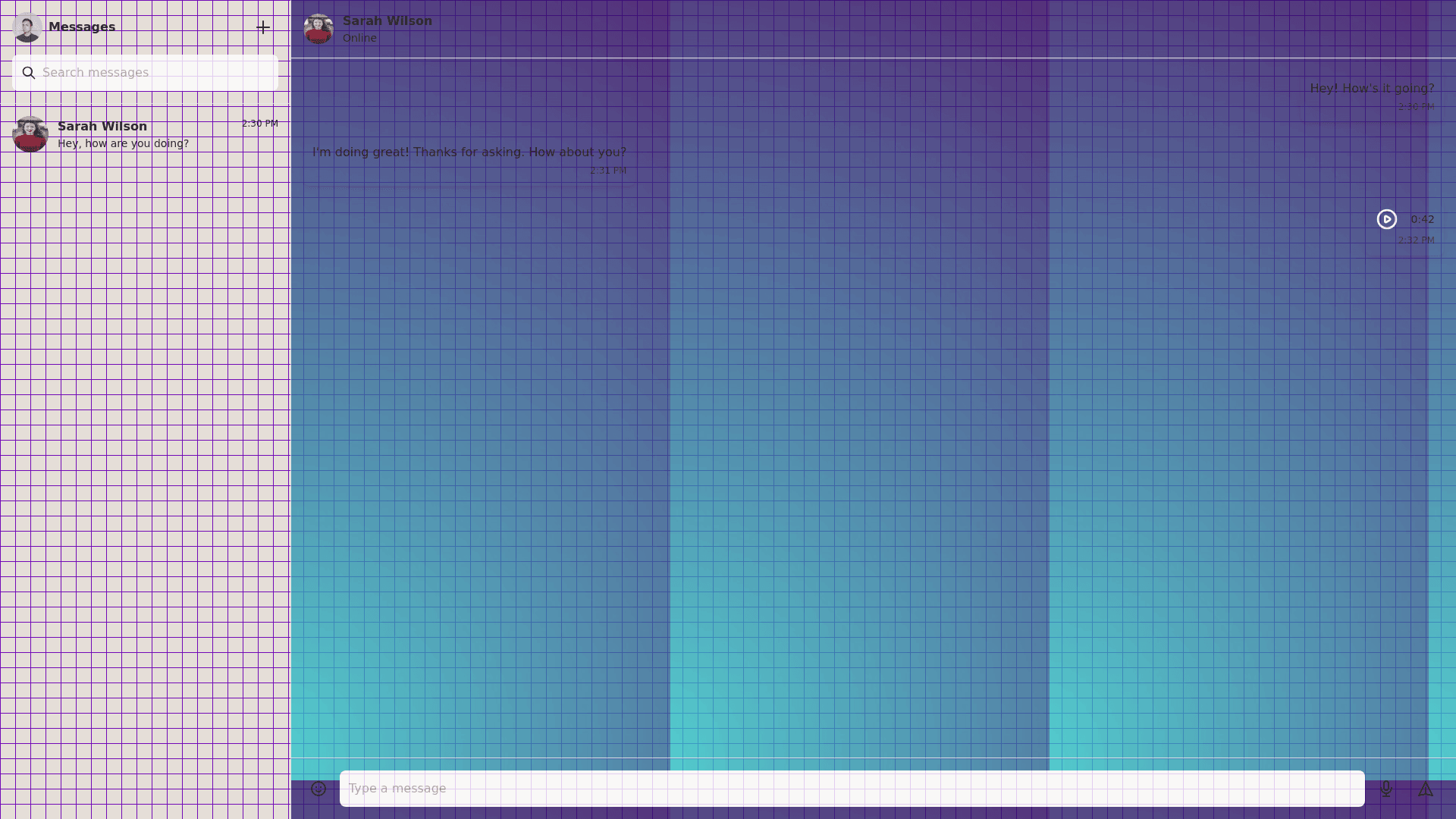Select the "Hey! How's it going?" message
This screenshot has width=1456, height=819.
point(1371,89)
